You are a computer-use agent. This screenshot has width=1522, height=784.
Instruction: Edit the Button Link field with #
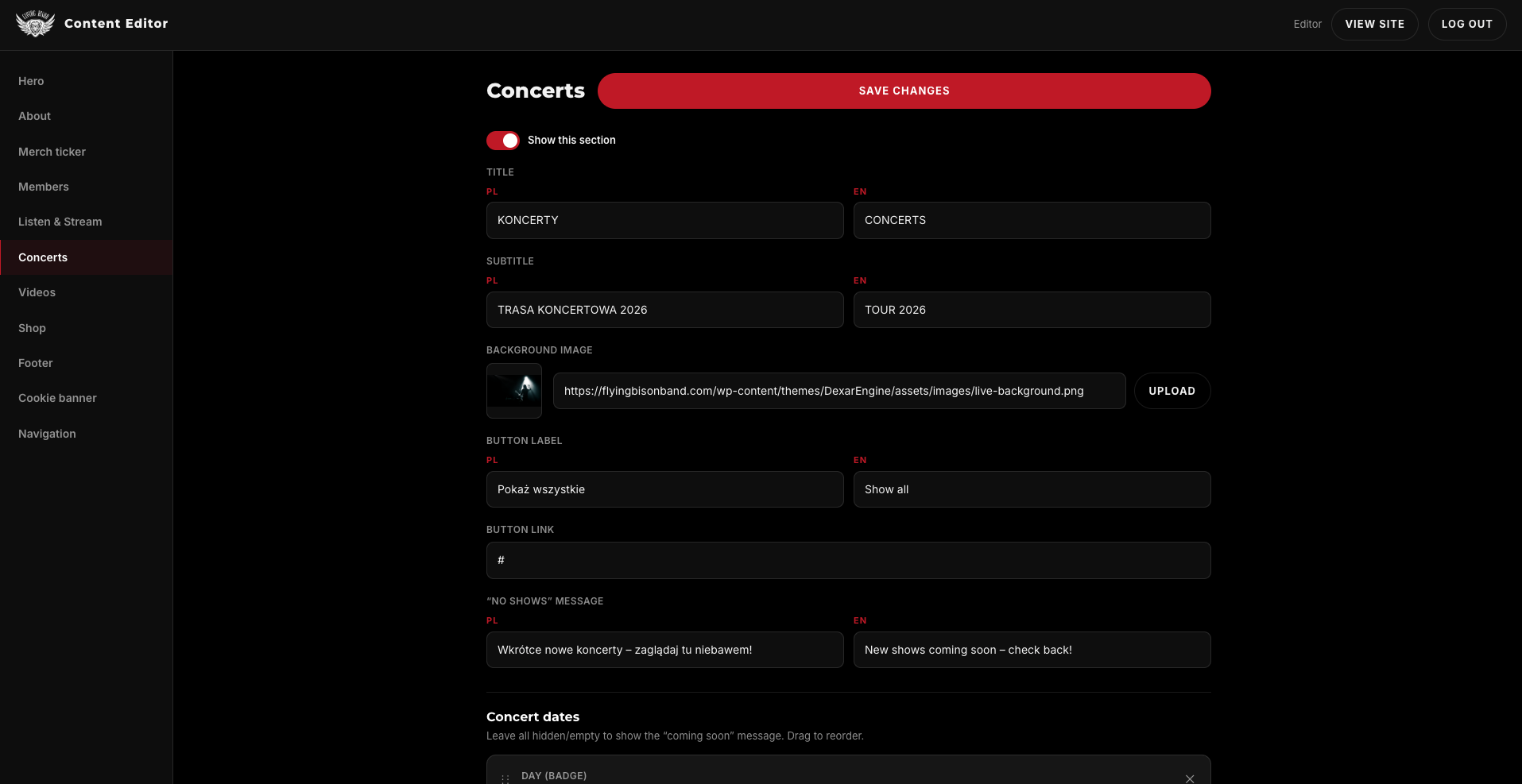pos(849,560)
